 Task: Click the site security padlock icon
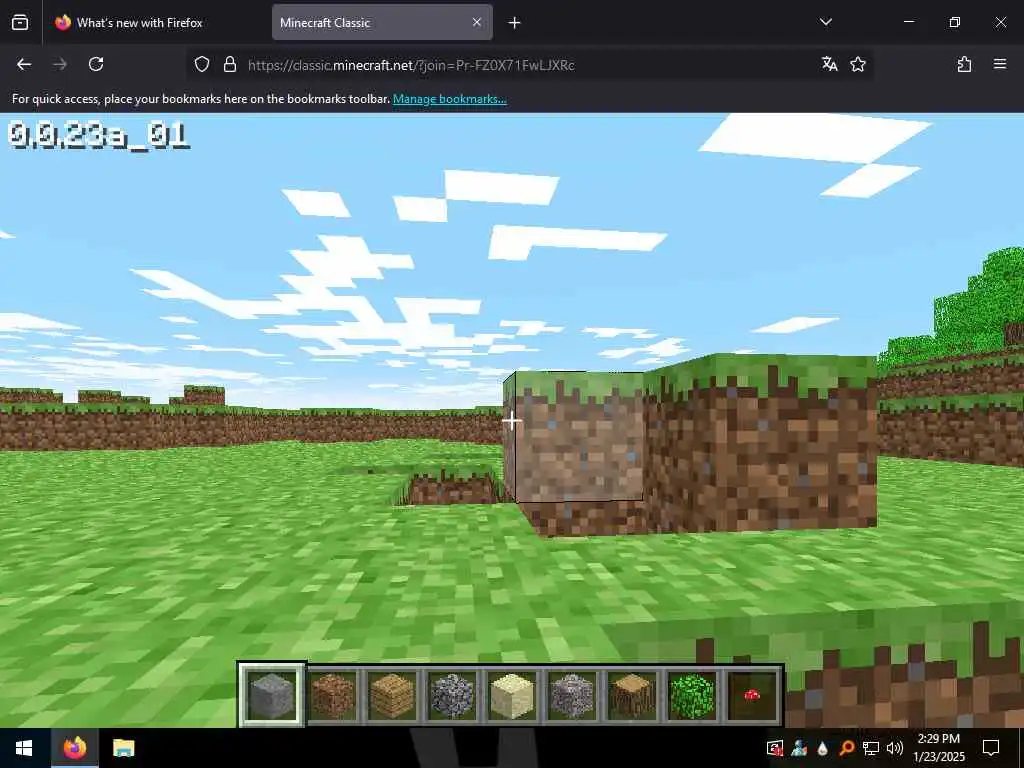coord(230,64)
